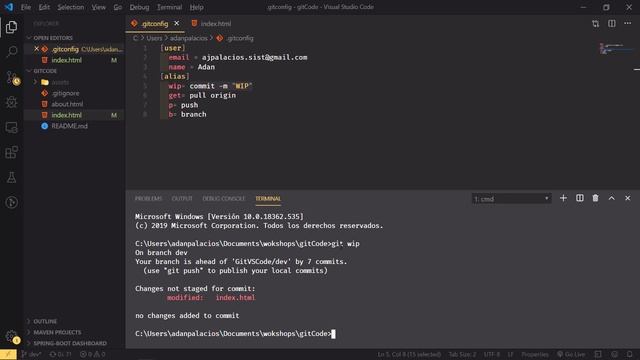This screenshot has height=360, width=640.
Task: Open the Debug menu
Action: point(139,7)
